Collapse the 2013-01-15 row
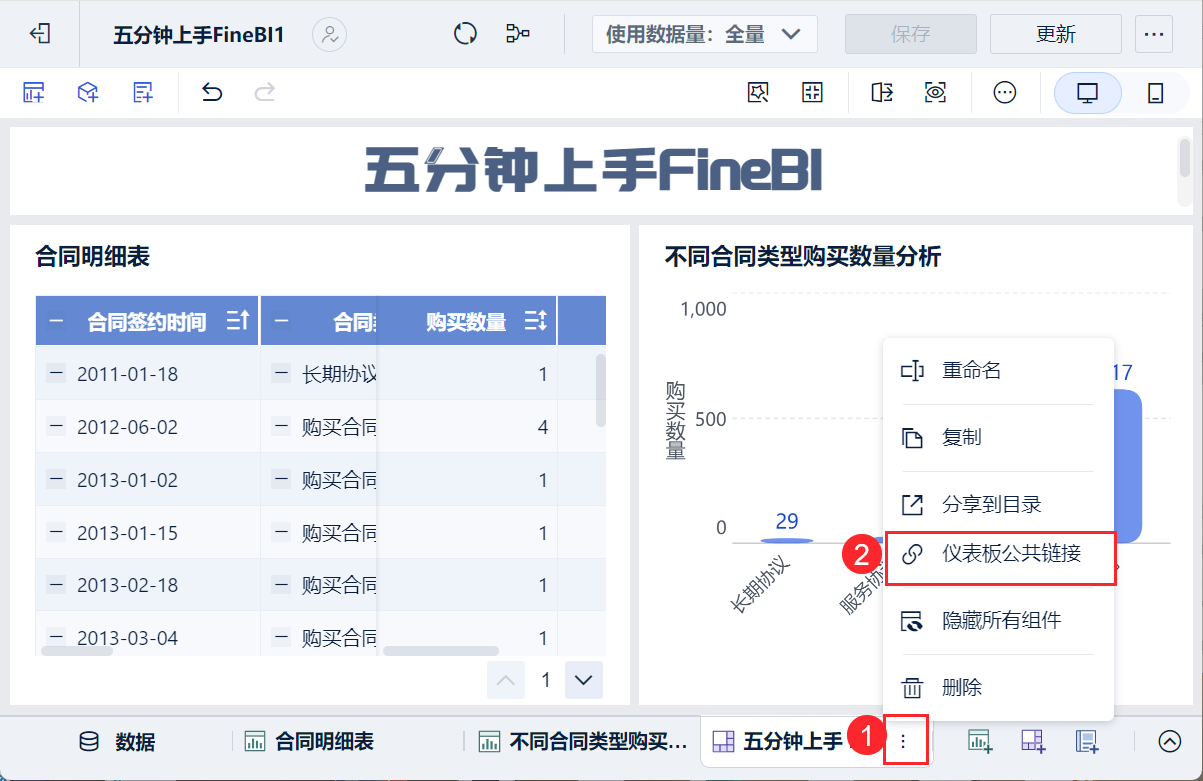1203x781 pixels. [56, 532]
